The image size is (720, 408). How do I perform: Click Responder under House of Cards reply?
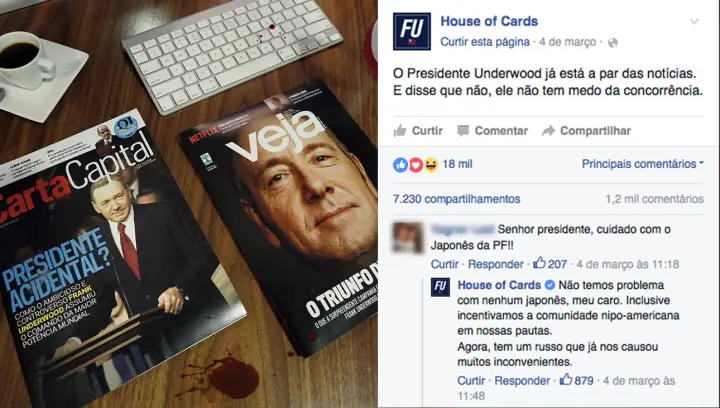tap(522, 380)
